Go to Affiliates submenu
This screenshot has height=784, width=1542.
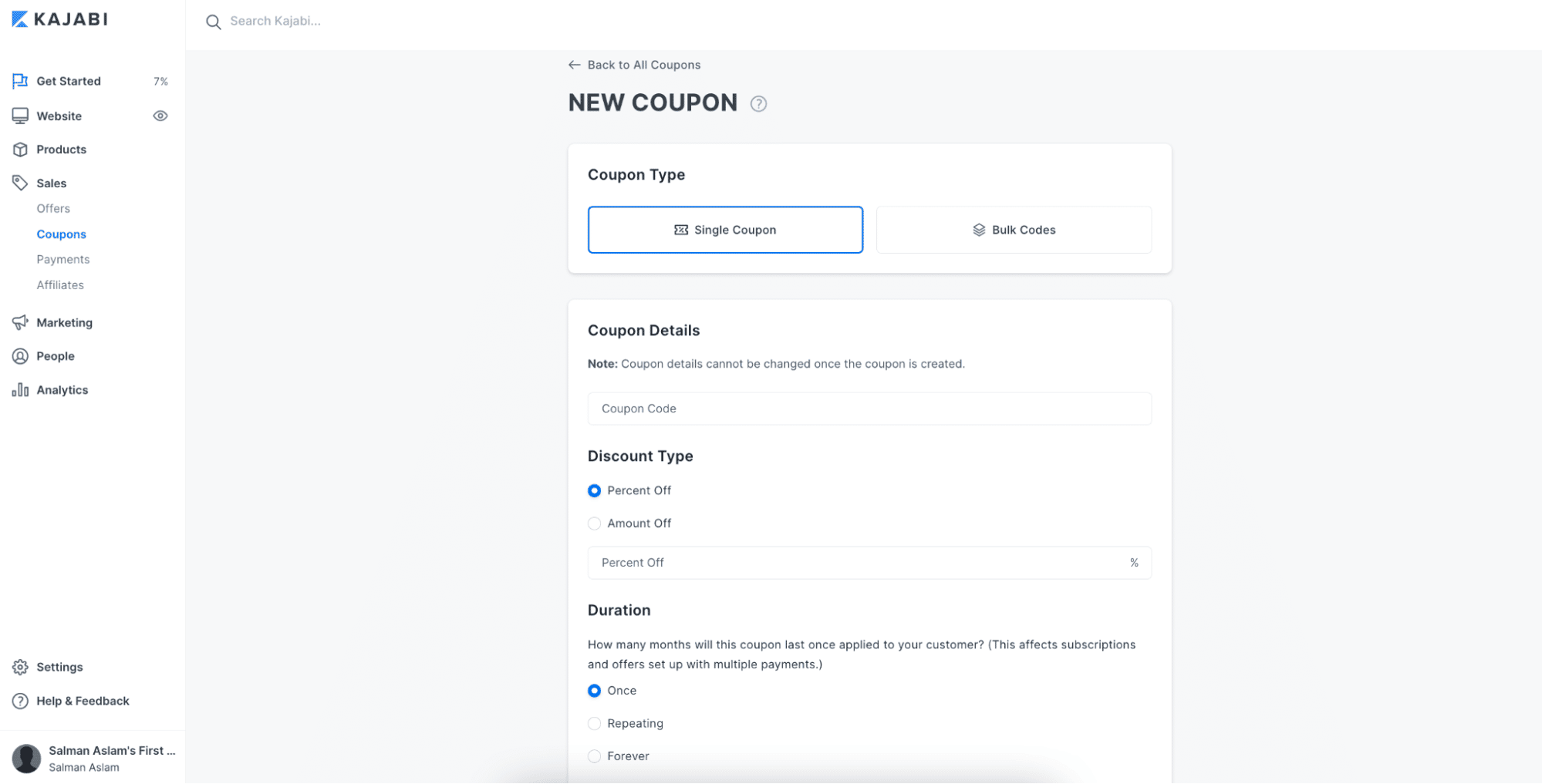pyautogui.click(x=60, y=284)
